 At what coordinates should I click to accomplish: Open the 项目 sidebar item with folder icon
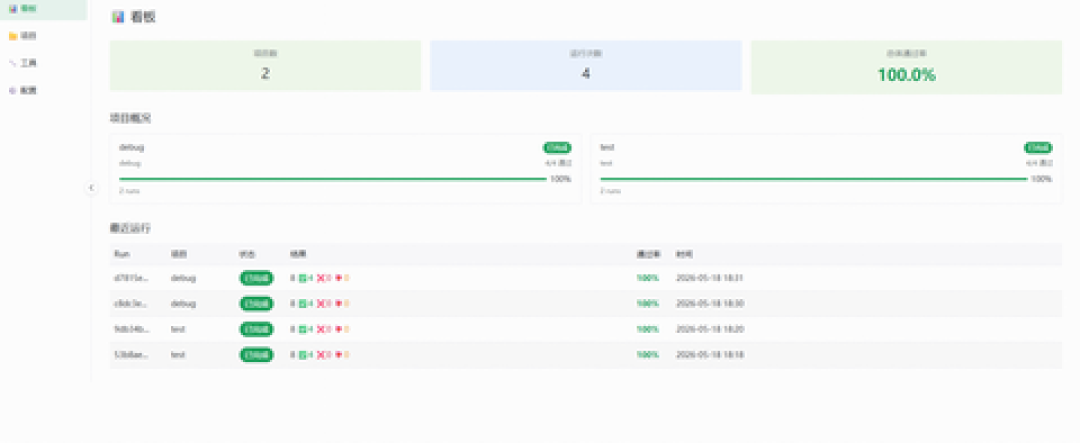(43, 36)
